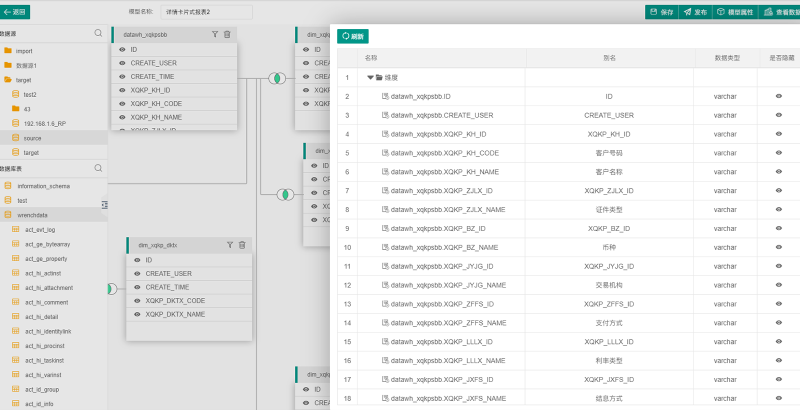Image resolution: width=800 pixels, height=410 pixels.
Task: Click the folder icon of 数据源1
Action: click(8, 65)
